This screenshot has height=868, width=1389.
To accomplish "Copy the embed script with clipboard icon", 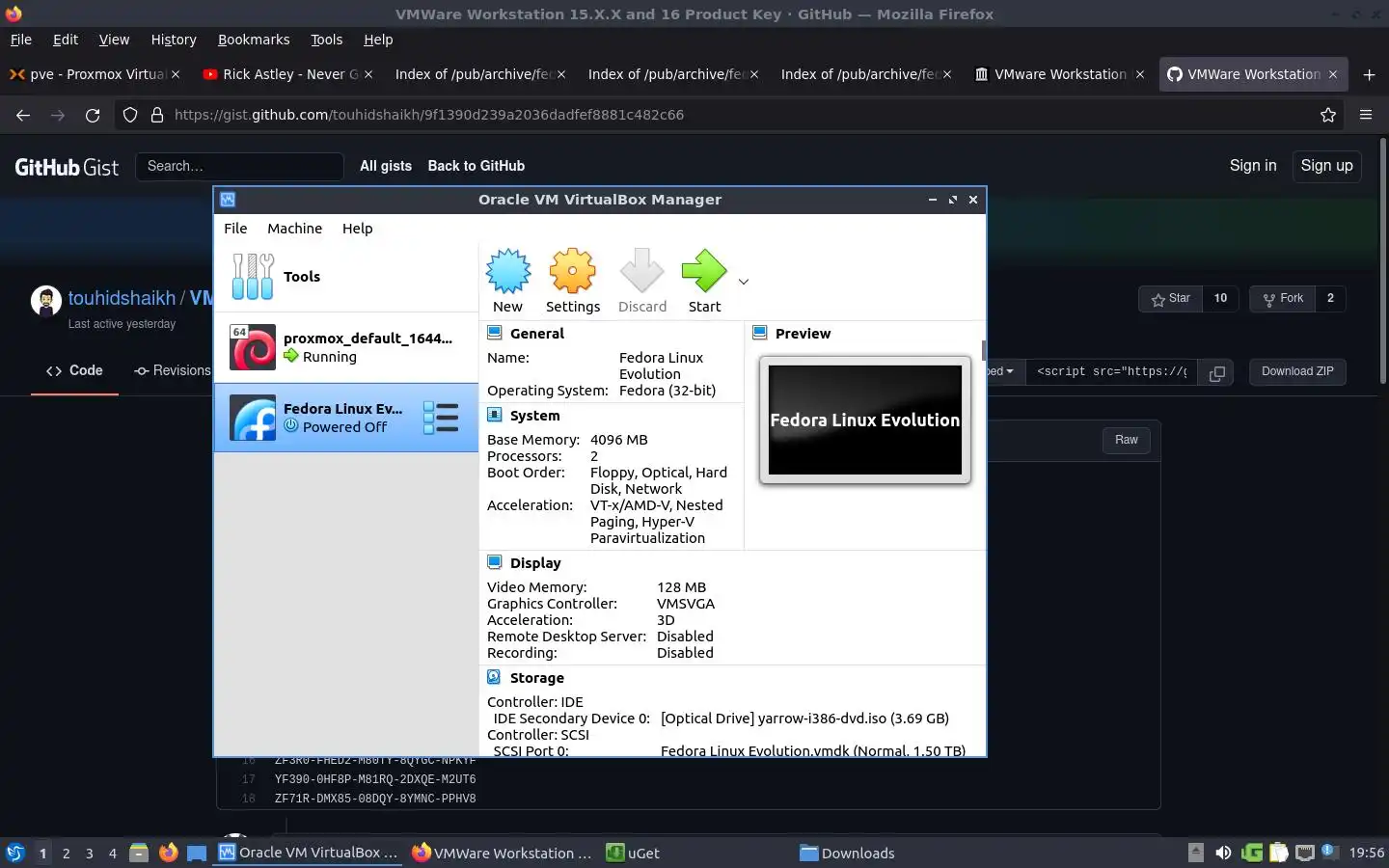I will click(x=1217, y=372).
